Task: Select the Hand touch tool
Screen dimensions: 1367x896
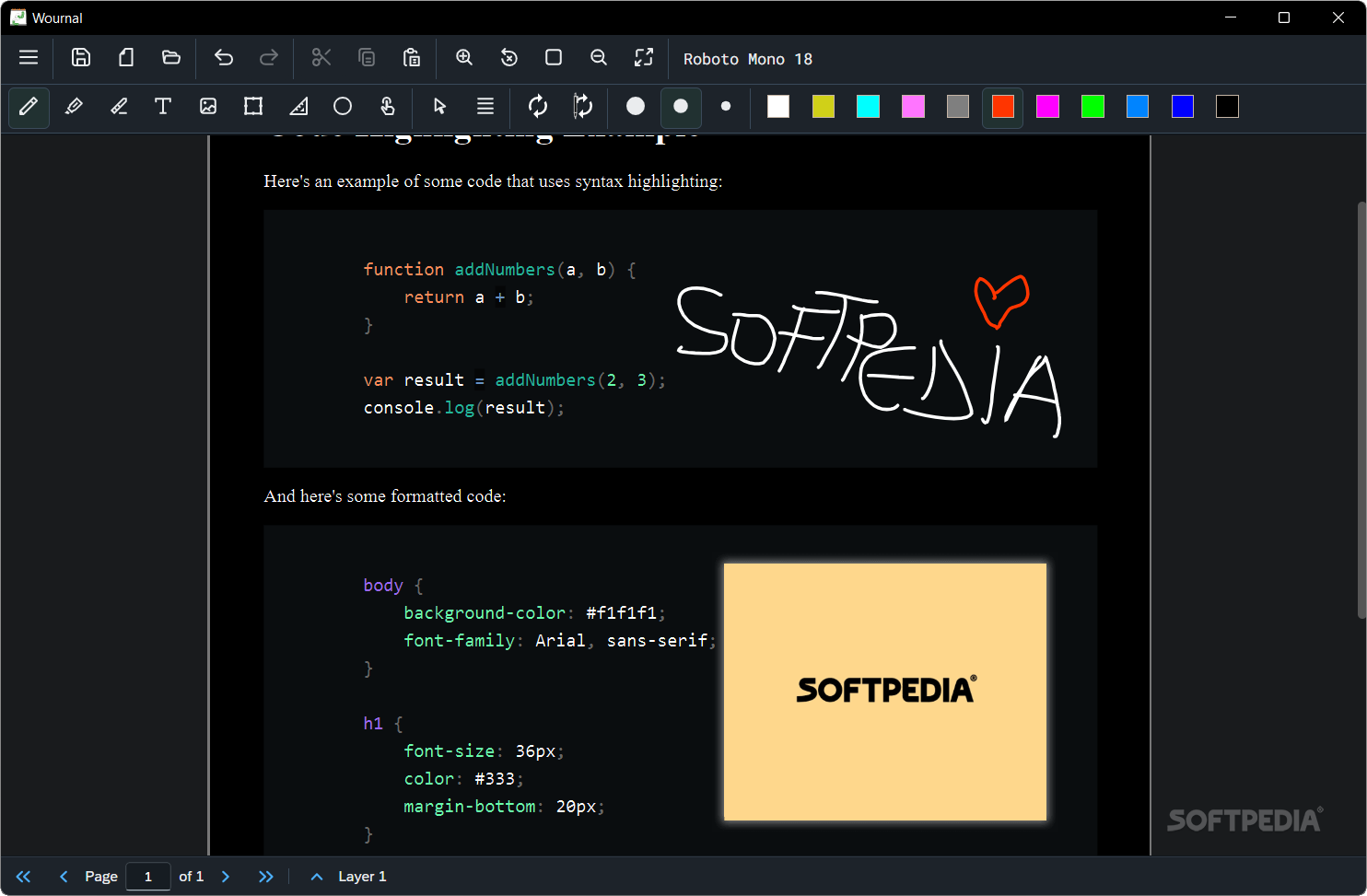Action: [388, 107]
